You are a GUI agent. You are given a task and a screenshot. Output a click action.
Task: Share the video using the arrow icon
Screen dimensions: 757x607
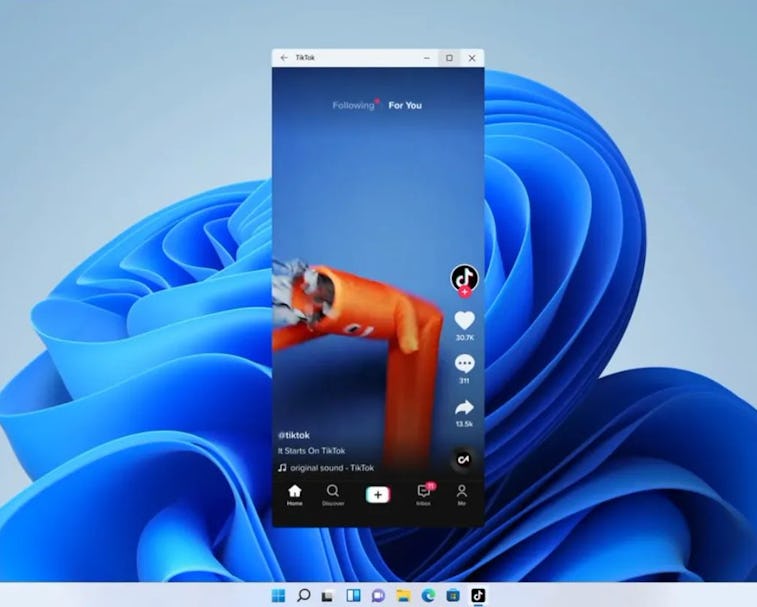(x=464, y=407)
